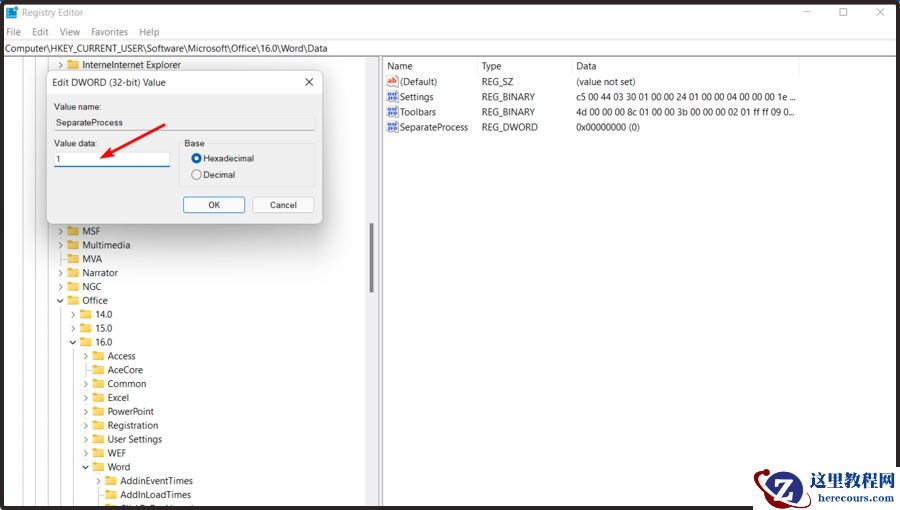This screenshot has height=510, width=900.
Task: Click the NGC folder icon
Action: point(73,286)
